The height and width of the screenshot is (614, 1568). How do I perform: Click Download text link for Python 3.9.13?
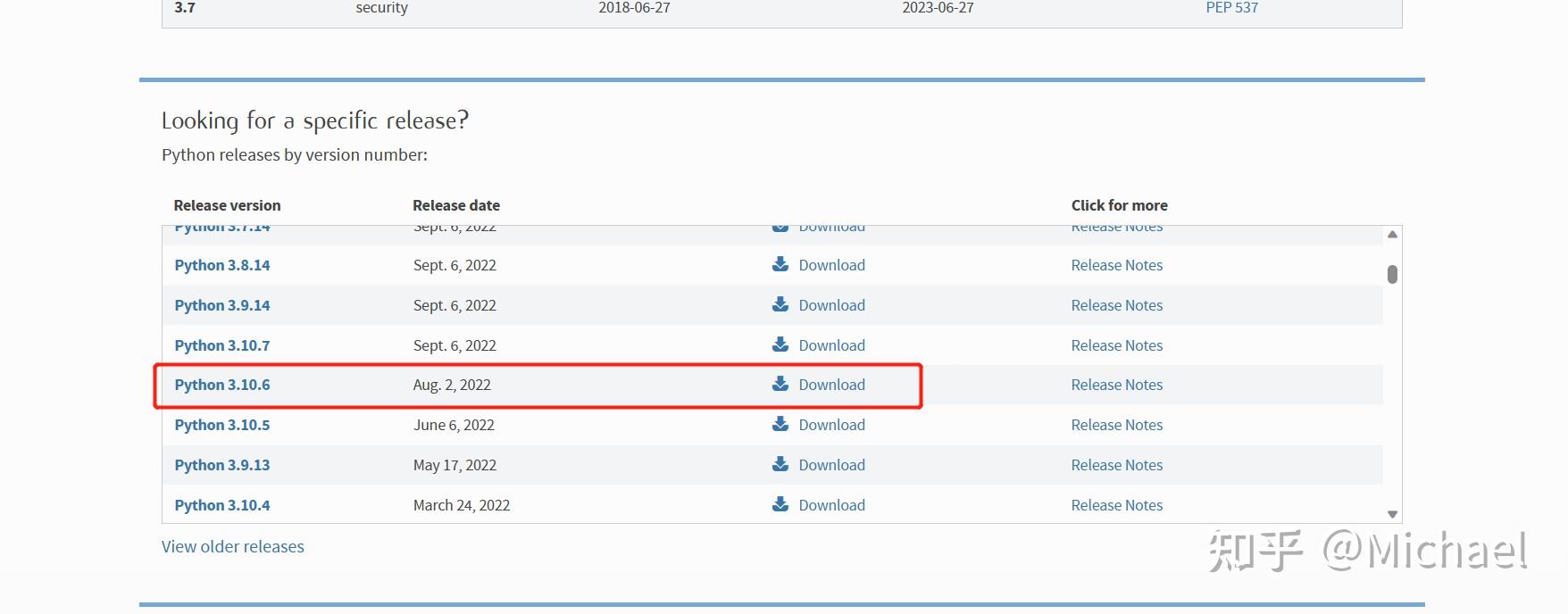coord(832,465)
